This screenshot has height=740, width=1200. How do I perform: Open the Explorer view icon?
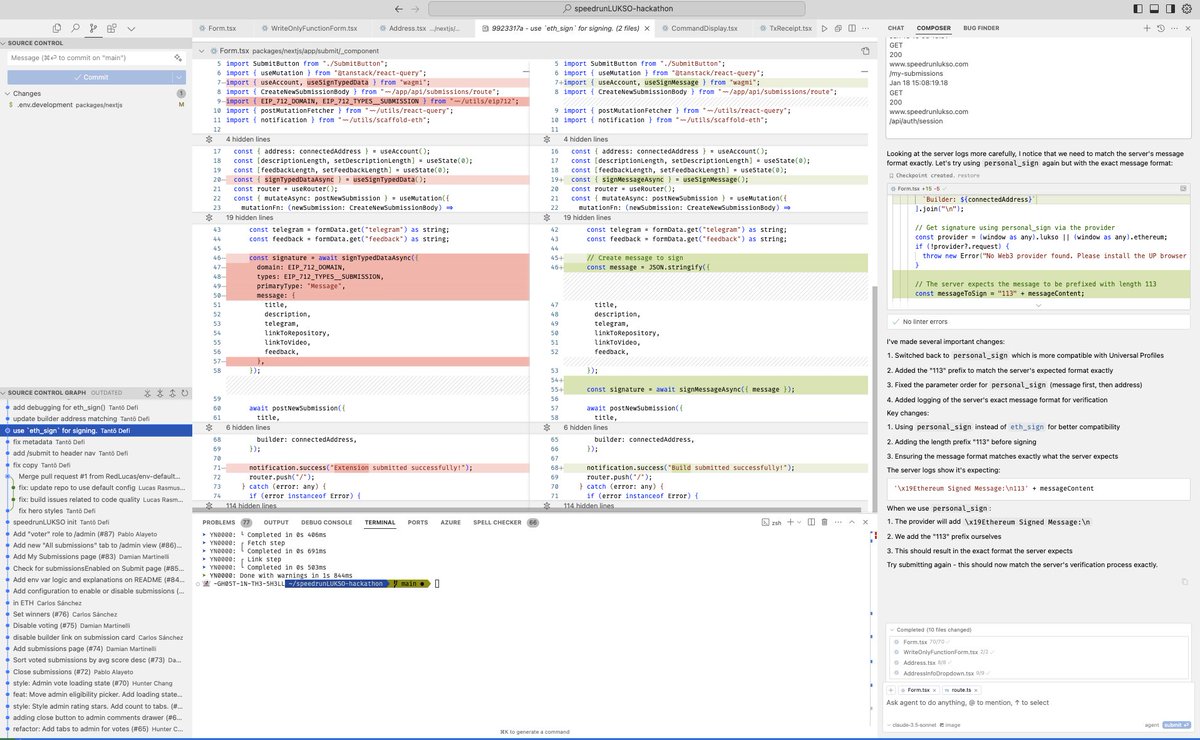coord(57,30)
